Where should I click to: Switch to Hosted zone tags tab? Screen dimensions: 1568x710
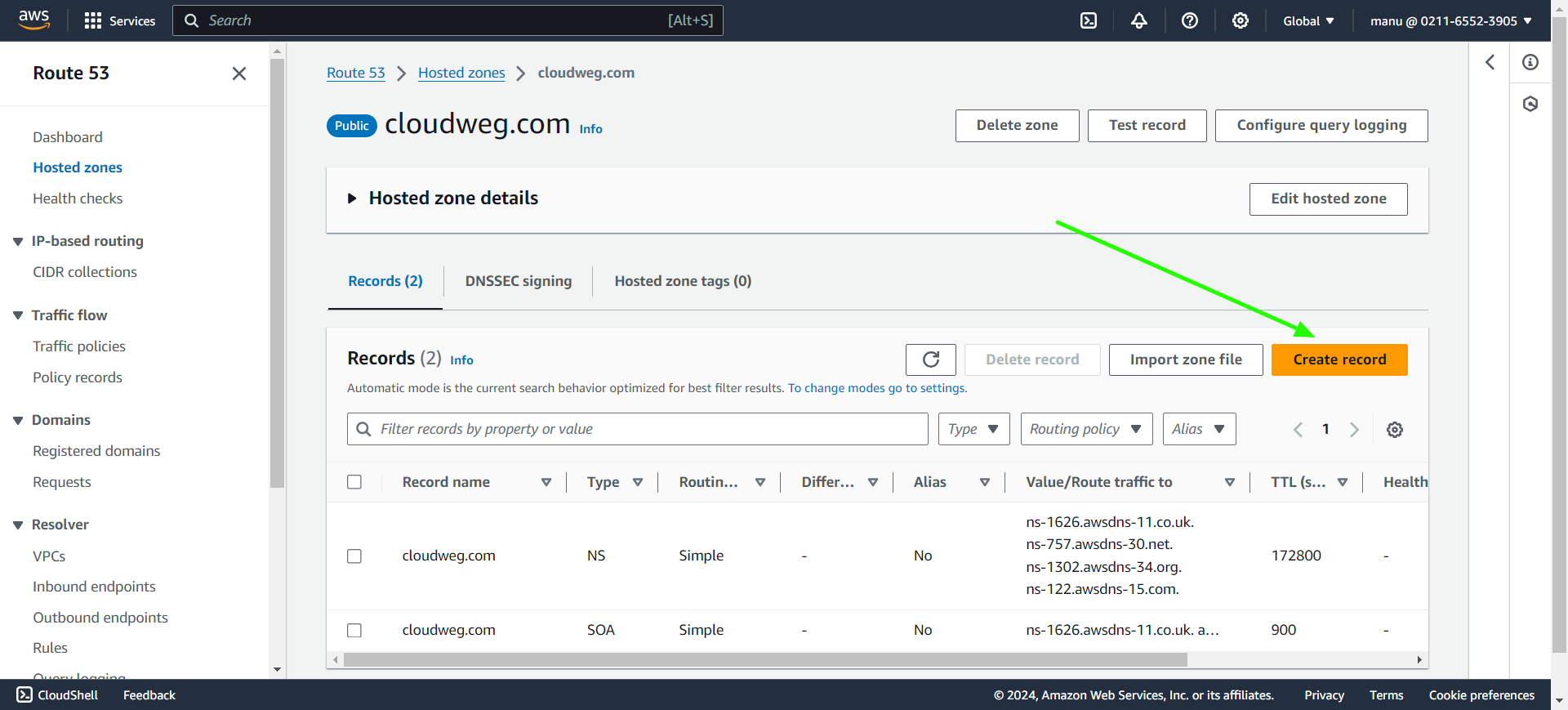(x=683, y=281)
